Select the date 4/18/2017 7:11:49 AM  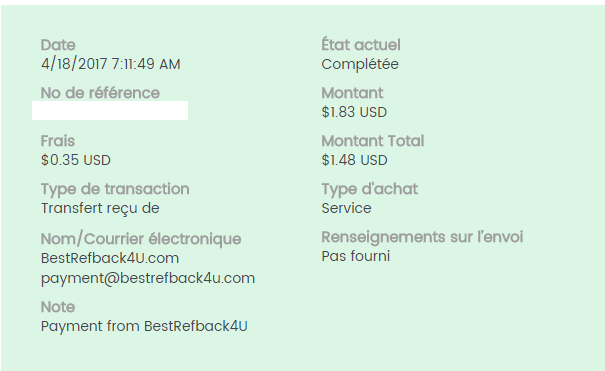coord(110,64)
